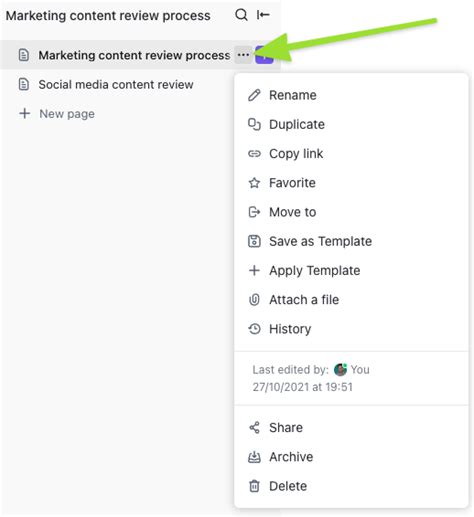Screen dimensions: 474x517
Task: Select the Marketing content review process page
Action: [134, 55]
